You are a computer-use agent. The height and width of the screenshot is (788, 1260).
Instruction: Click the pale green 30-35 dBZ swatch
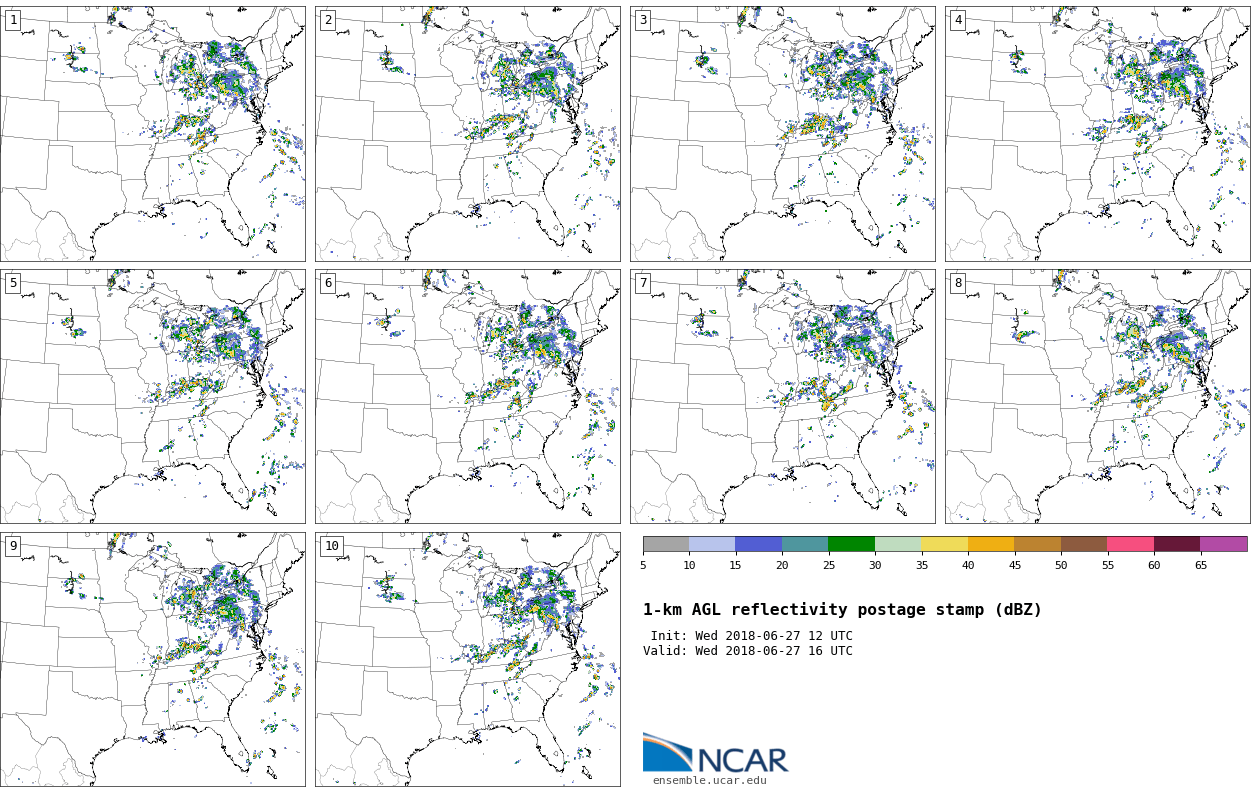[x=898, y=544]
